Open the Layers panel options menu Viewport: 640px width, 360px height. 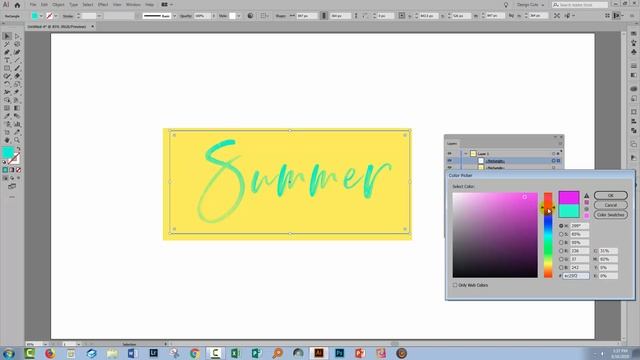(560, 144)
